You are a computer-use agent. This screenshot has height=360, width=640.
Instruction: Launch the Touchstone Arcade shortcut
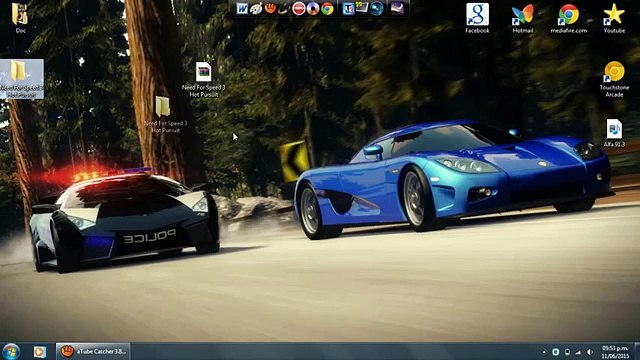click(614, 79)
